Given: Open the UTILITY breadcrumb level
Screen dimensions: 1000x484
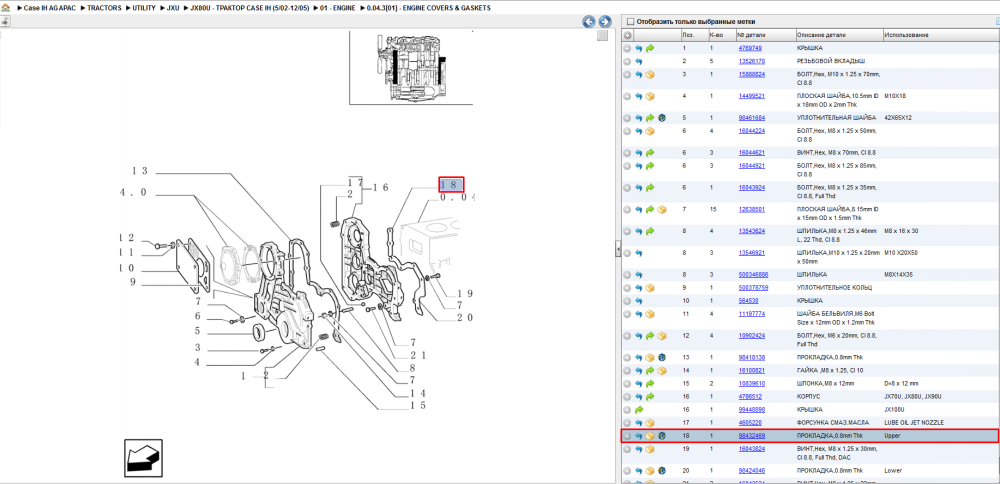Looking at the screenshot, I should 144,8.
